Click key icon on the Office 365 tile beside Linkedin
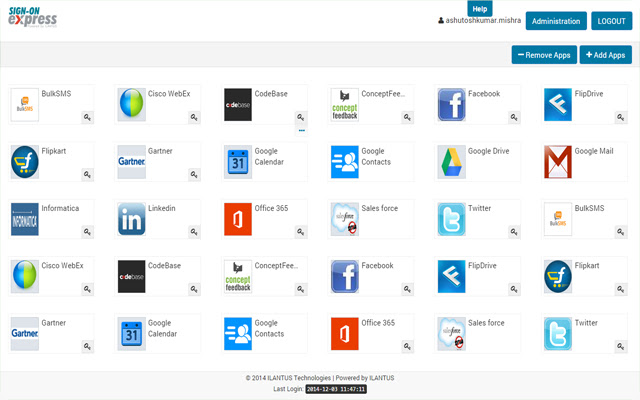Screen dimensions: 640x400 point(301,232)
